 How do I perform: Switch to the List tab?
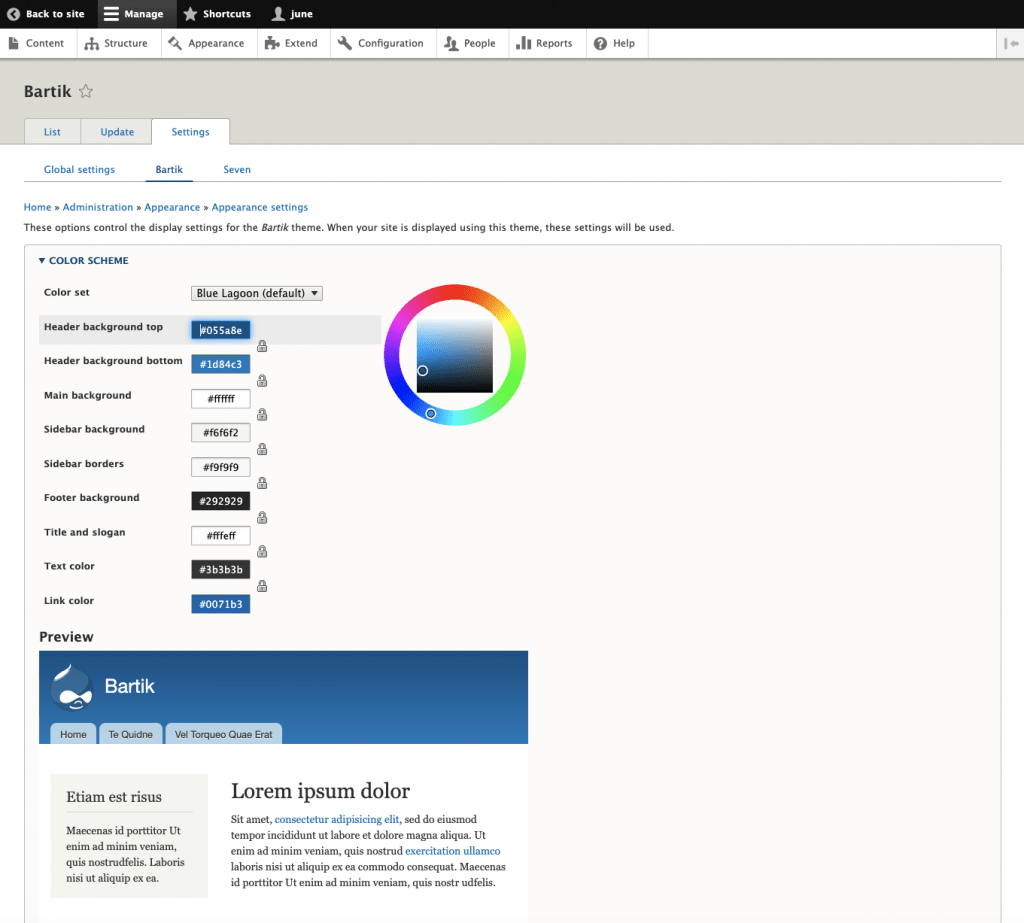pyautogui.click(x=52, y=132)
